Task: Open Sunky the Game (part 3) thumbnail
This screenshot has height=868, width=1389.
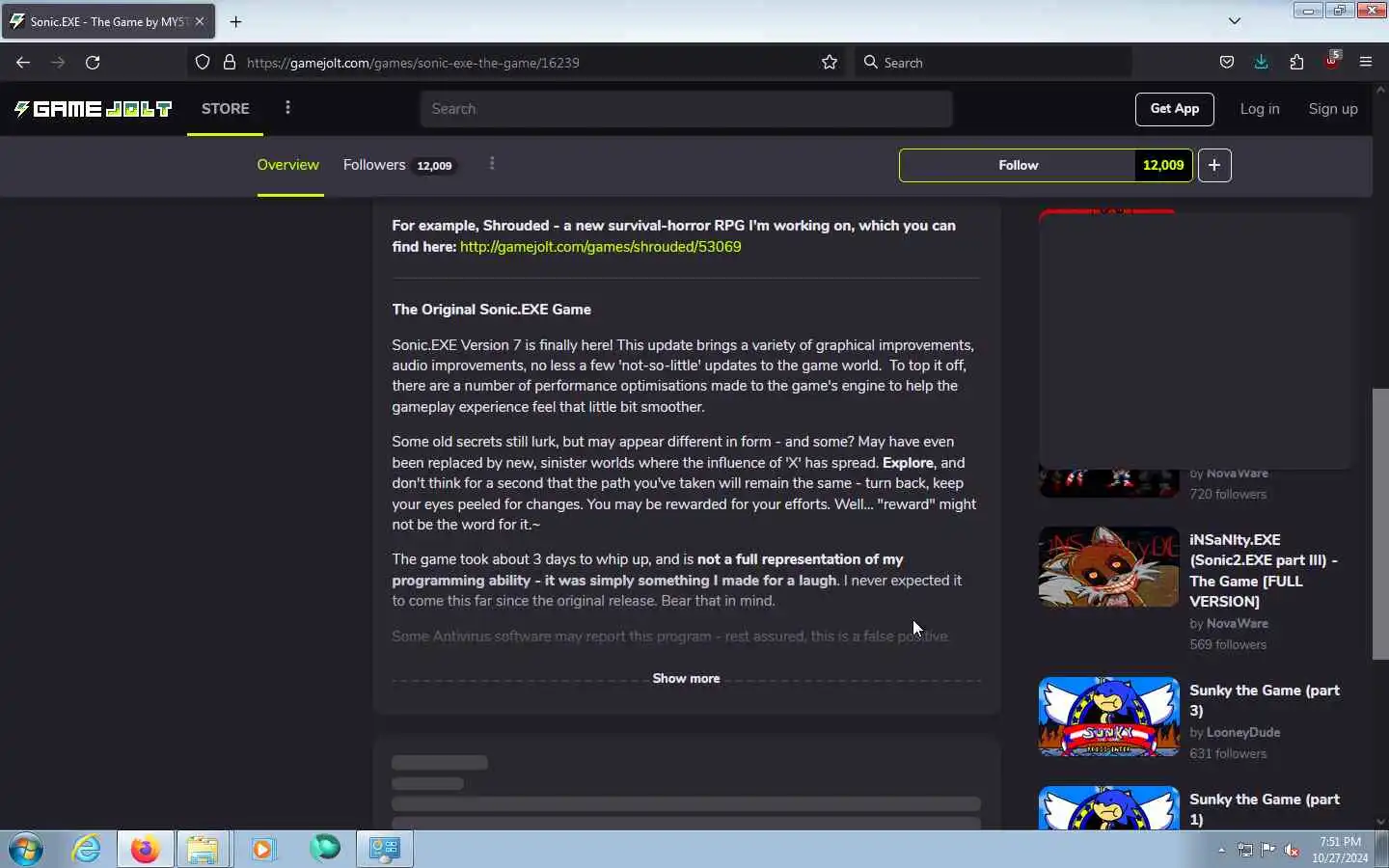Action: (1109, 717)
